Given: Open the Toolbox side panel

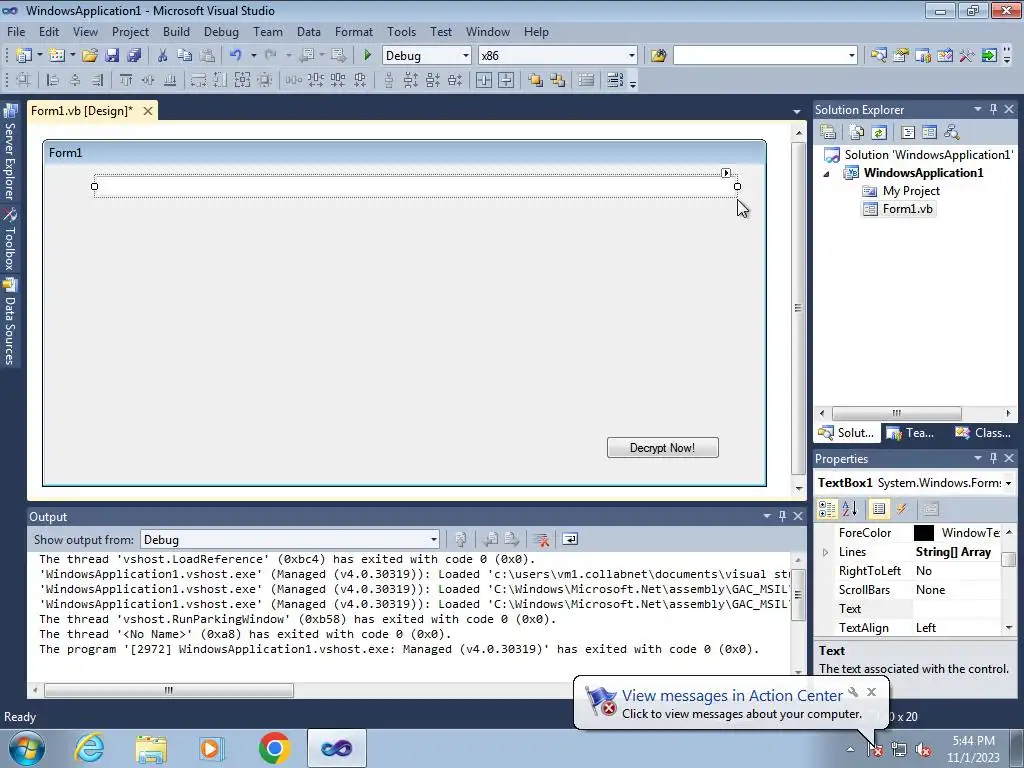Looking at the screenshot, I should [x=10, y=240].
